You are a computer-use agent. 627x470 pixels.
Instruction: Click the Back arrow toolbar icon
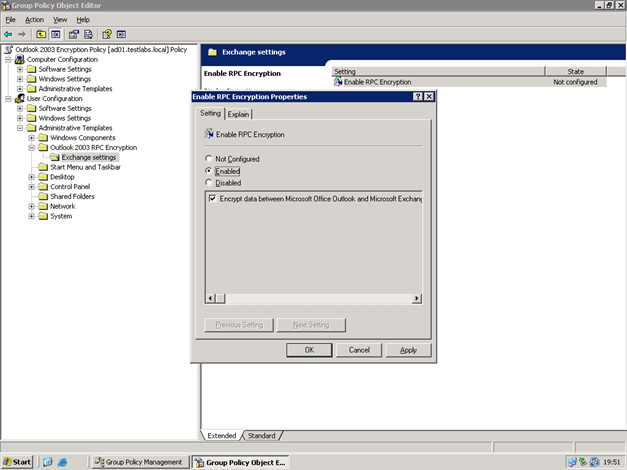(x=8, y=34)
